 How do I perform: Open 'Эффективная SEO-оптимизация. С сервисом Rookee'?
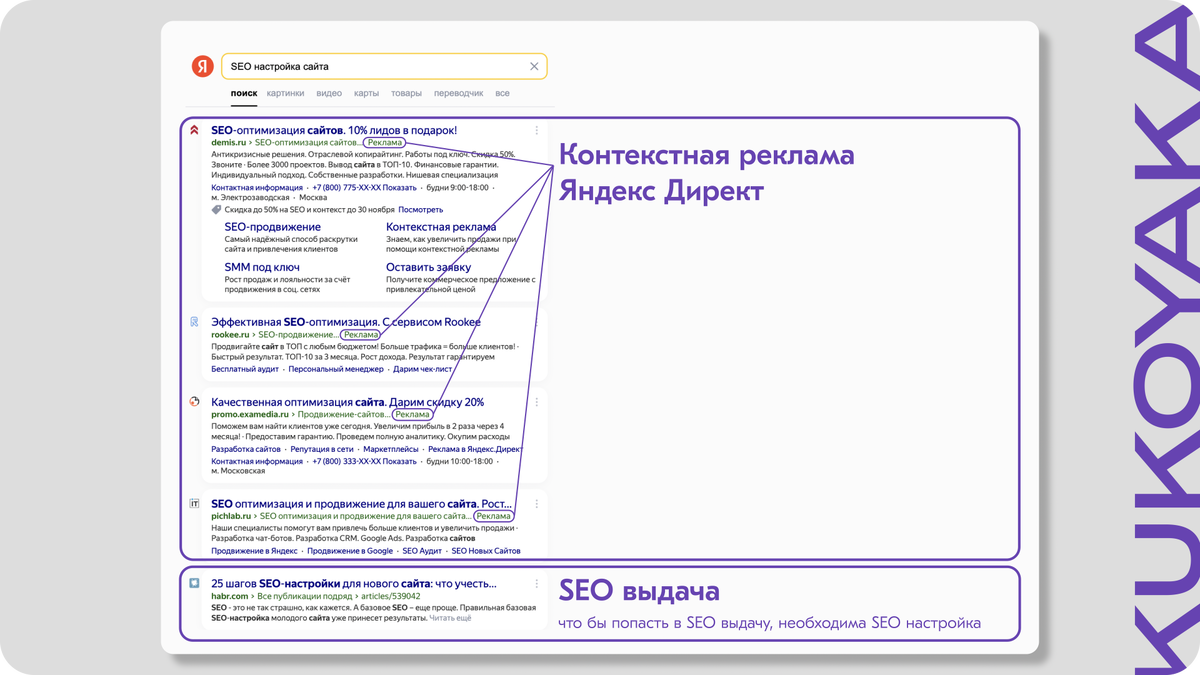[x=346, y=322]
